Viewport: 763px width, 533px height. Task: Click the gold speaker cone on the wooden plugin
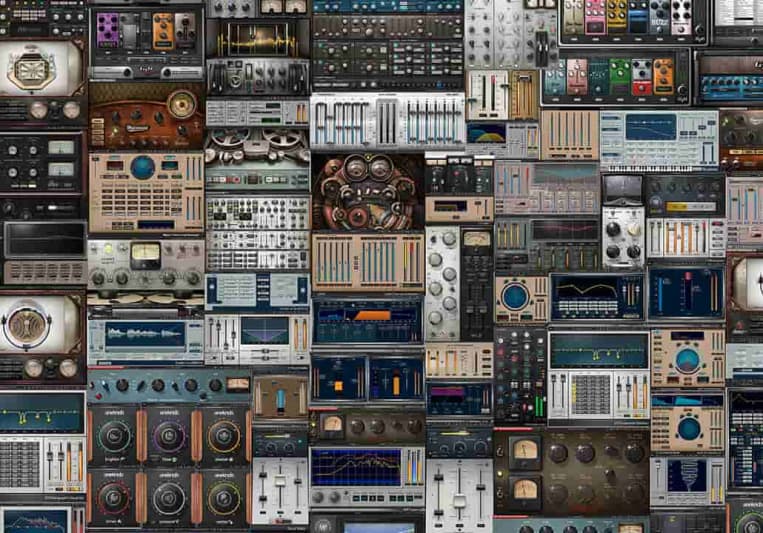[182, 104]
